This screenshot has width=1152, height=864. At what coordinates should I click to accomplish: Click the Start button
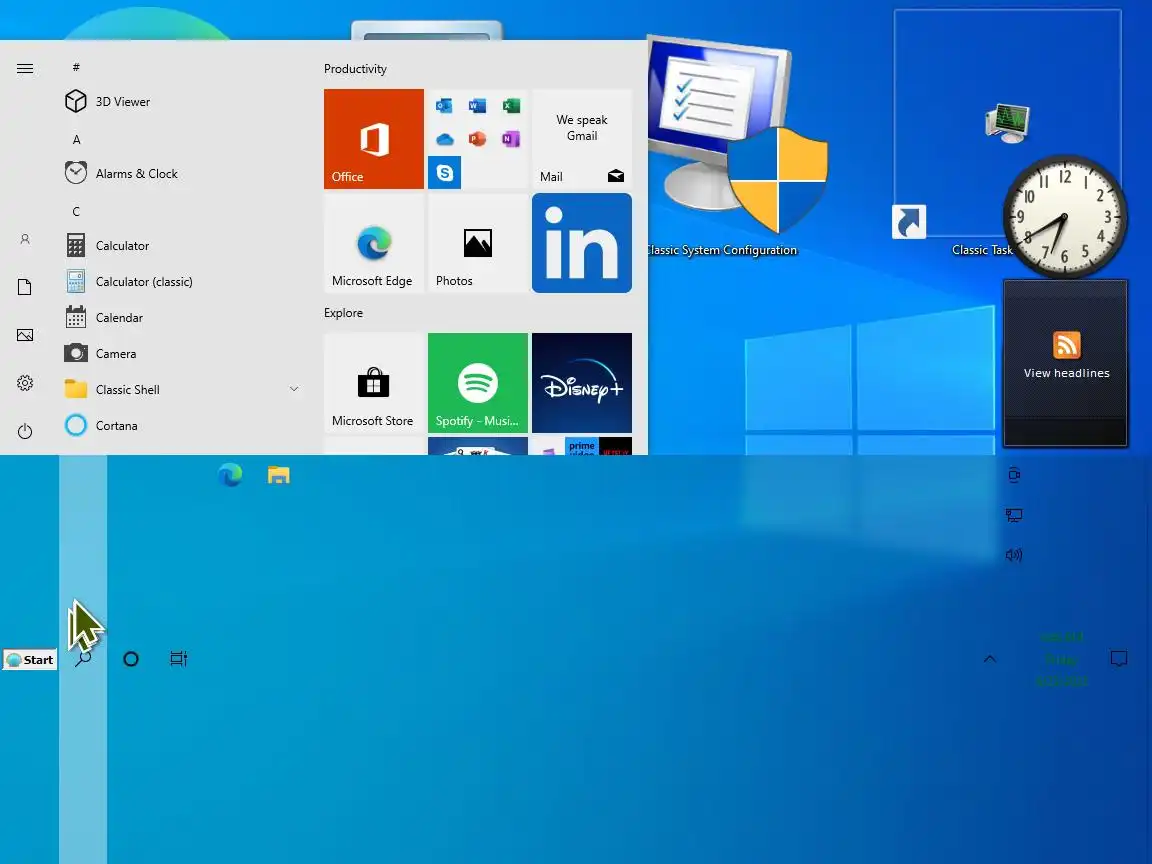29,660
